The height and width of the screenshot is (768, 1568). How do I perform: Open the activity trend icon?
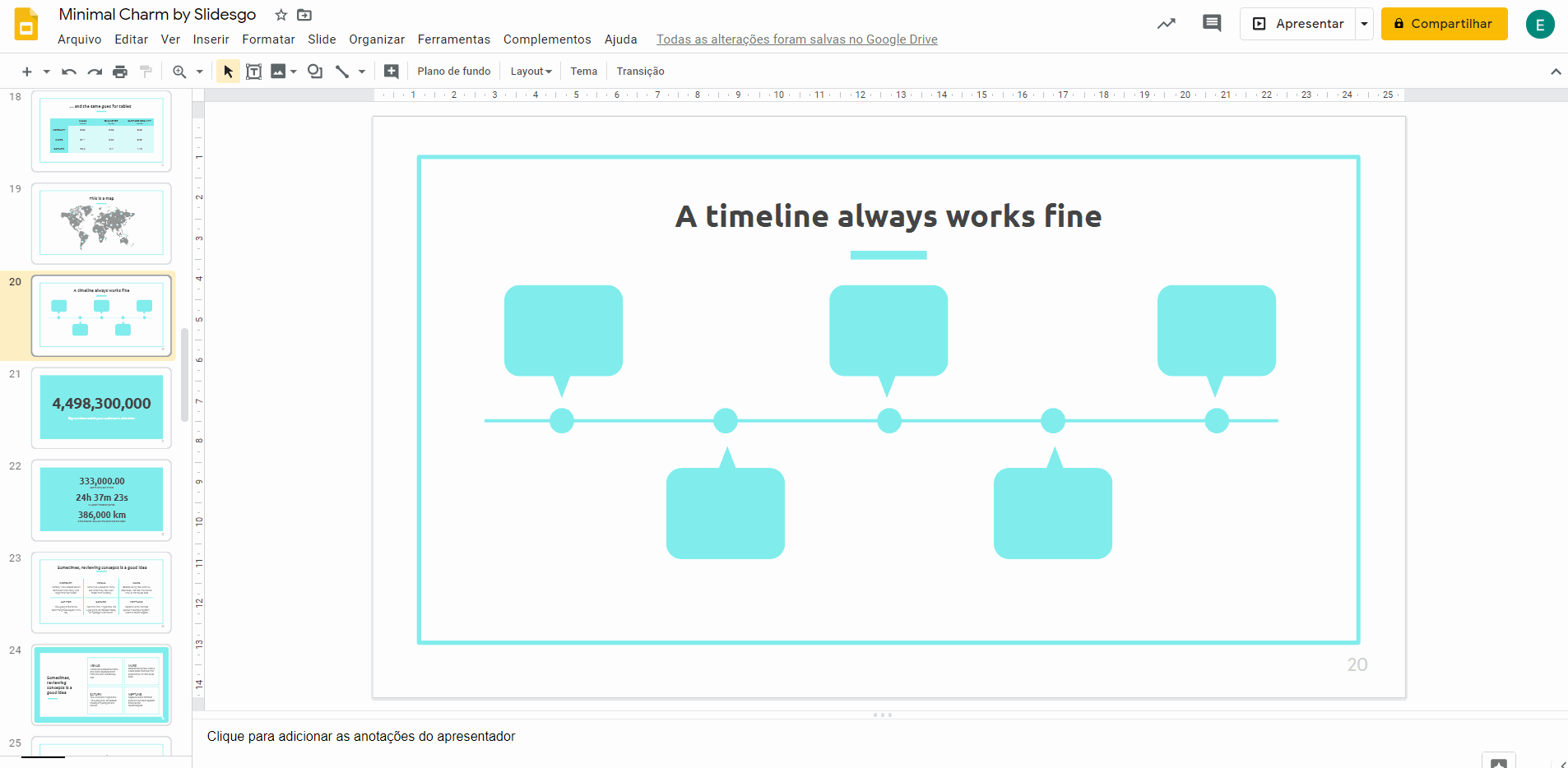[1167, 24]
